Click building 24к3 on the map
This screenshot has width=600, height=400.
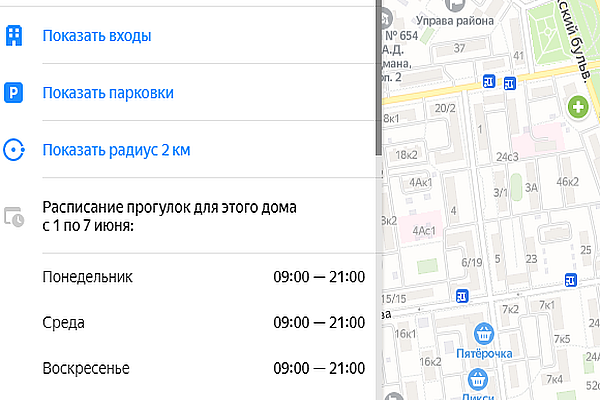[x=508, y=156]
